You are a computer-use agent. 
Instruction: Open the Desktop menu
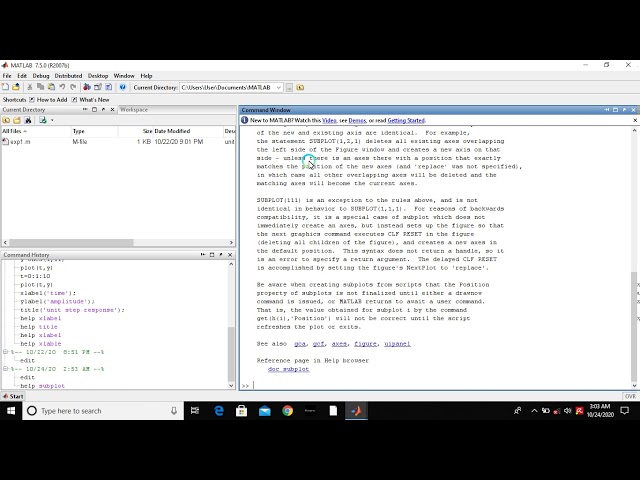[x=98, y=76]
